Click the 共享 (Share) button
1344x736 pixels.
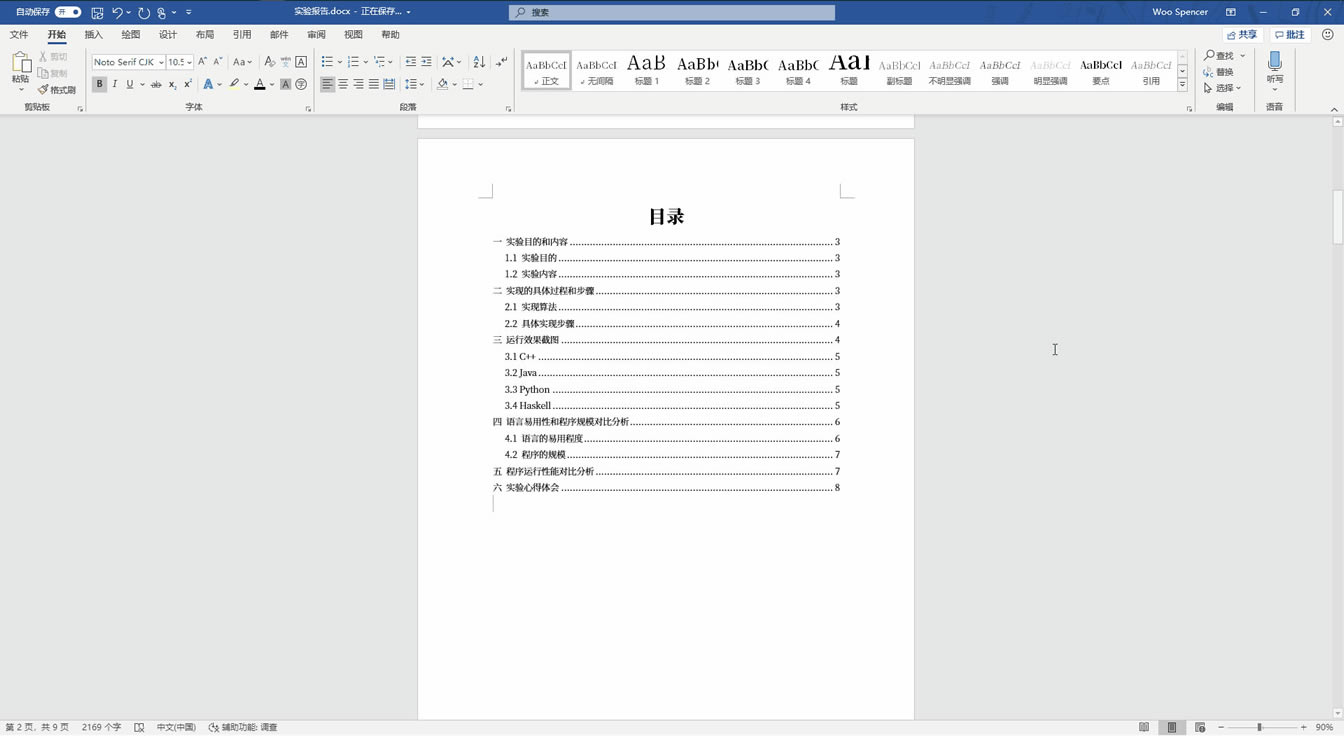tap(1242, 35)
